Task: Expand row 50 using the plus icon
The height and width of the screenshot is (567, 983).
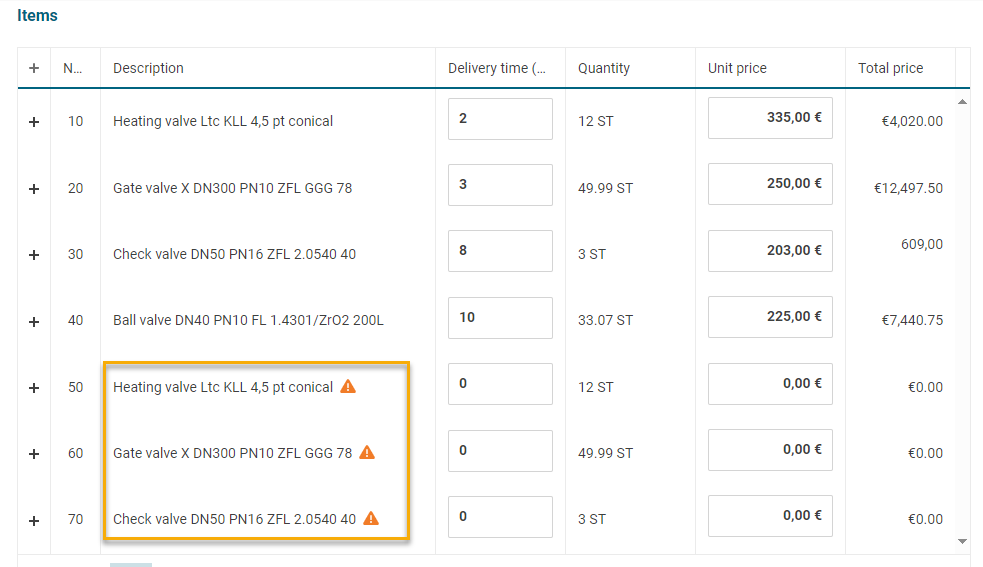Action: [x=34, y=387]
